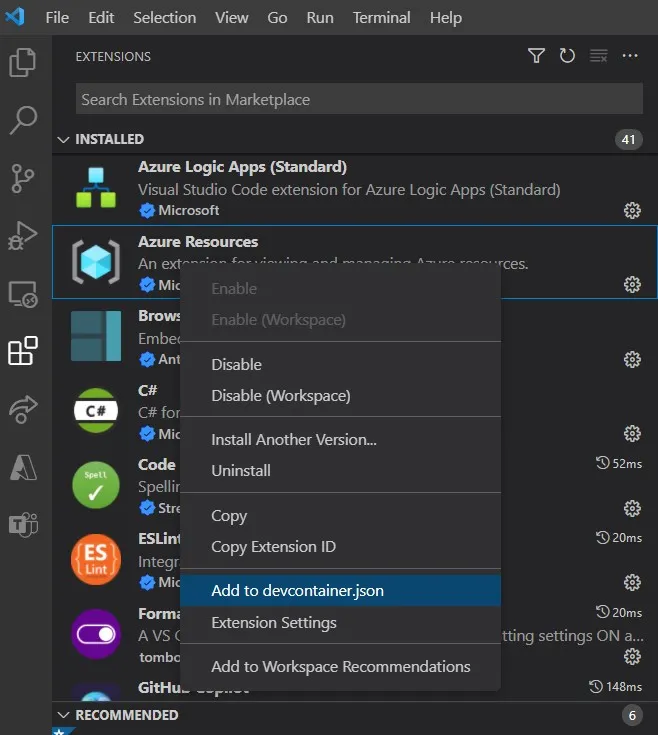Viewport: 658px width, 735px height.
Task: Open manage gear on the Formatting Toggle row
Action: 632,657
